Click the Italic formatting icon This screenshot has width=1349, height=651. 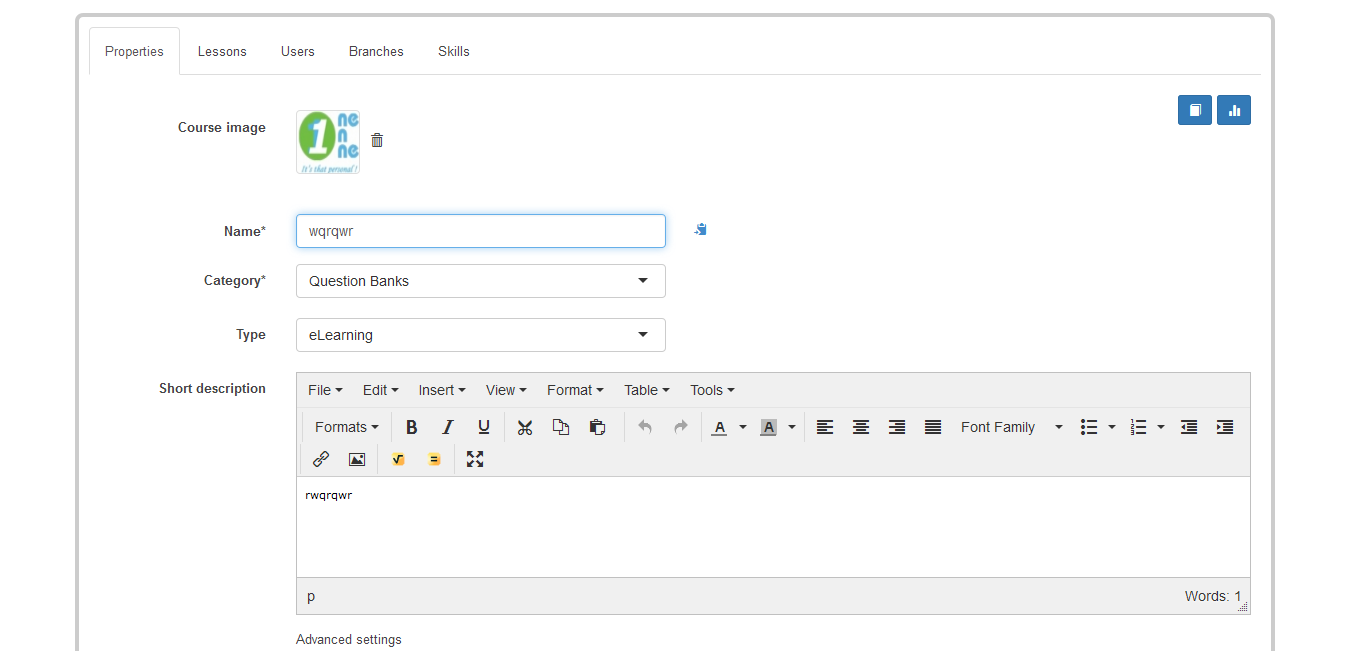coord(448,427)
